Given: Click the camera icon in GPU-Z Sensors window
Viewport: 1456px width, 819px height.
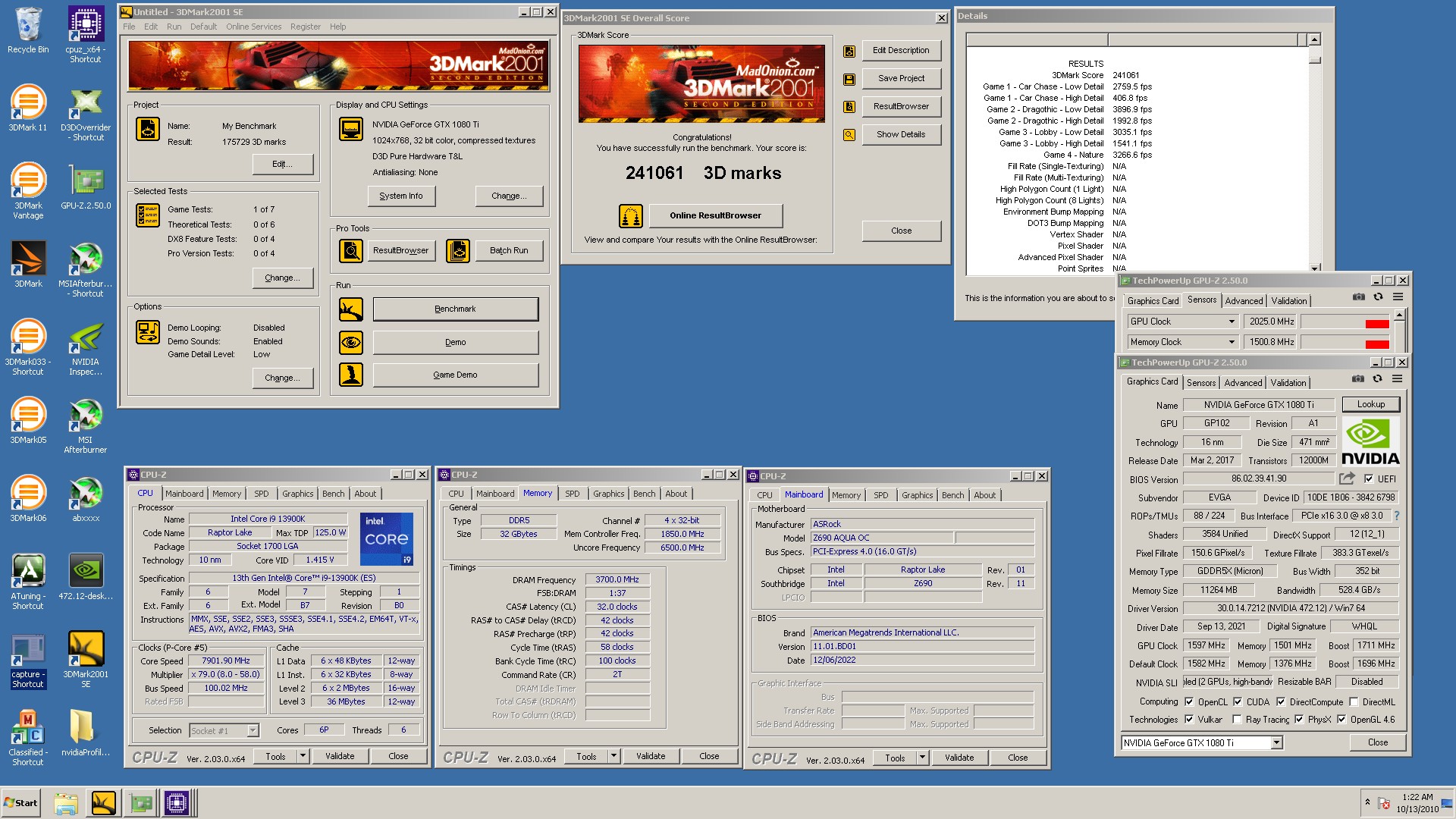Looking at the screenshot, I should [x=1359, y=297].
